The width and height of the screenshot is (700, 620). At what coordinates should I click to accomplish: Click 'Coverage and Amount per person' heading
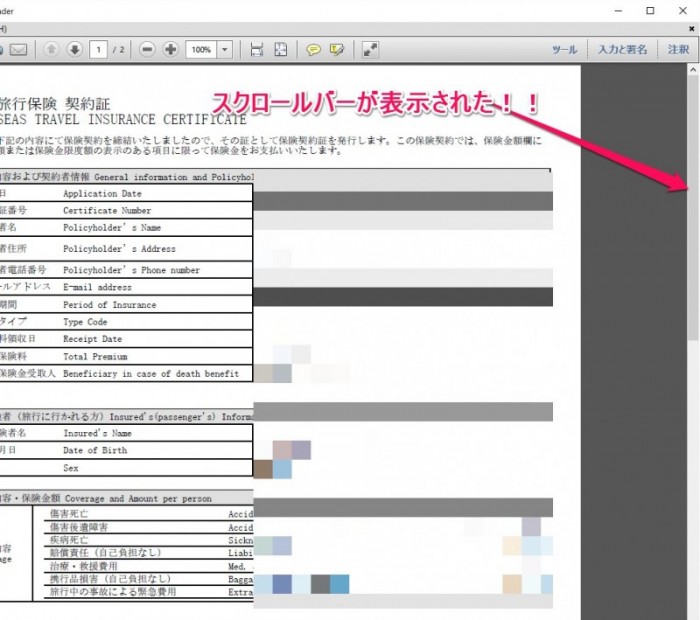tap(138, 499)
